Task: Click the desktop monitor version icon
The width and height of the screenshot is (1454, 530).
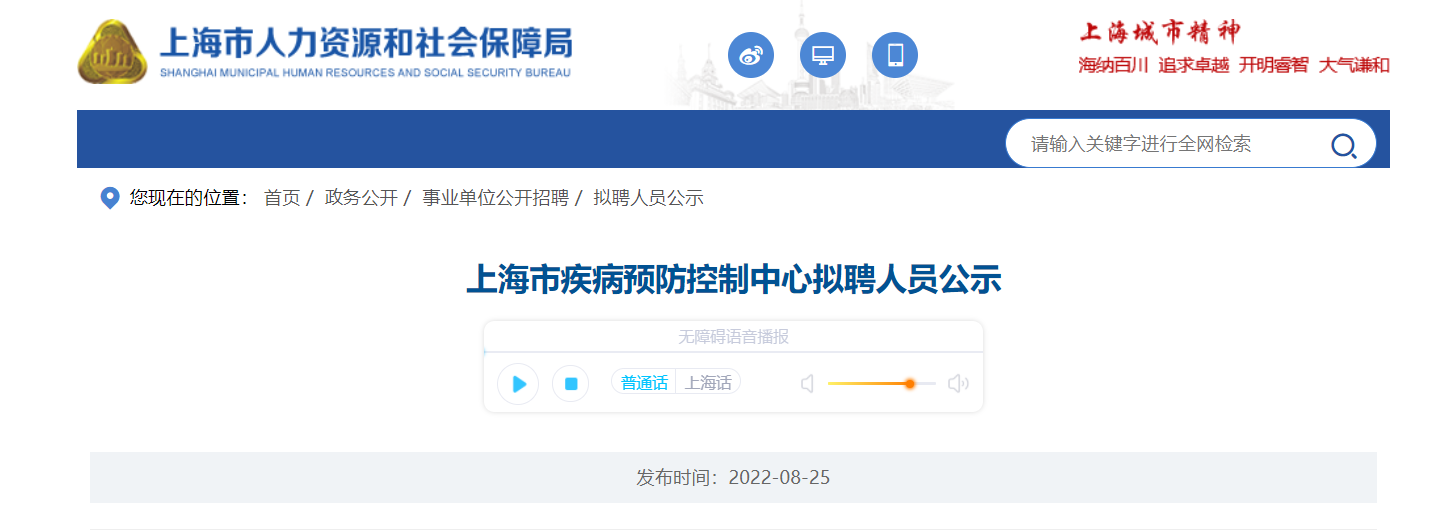Action: (x=823, y=55)
